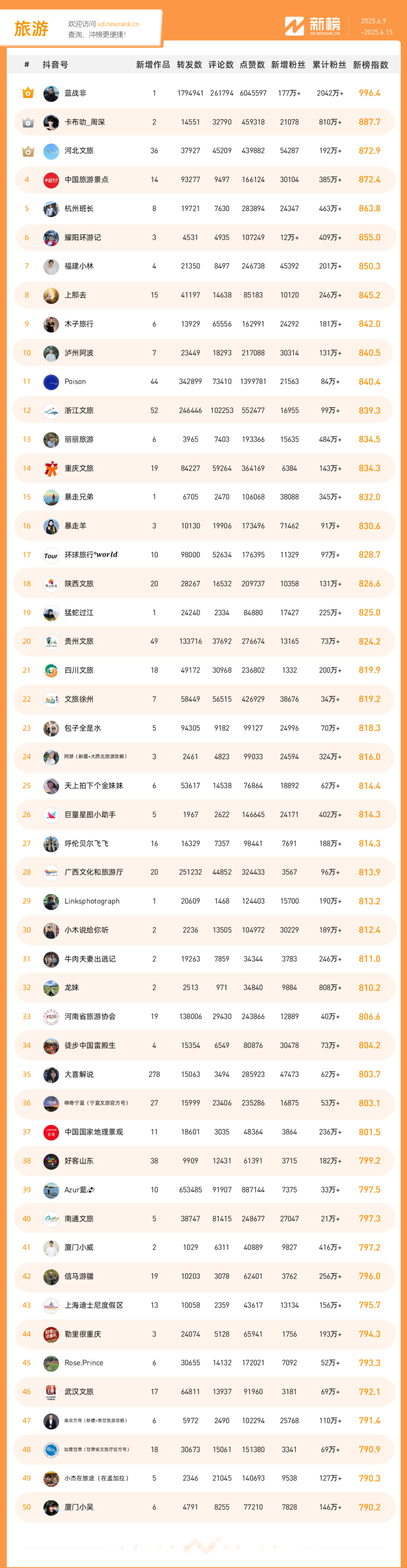Click the Newrank logo icon in header

[x=294, y=26]
